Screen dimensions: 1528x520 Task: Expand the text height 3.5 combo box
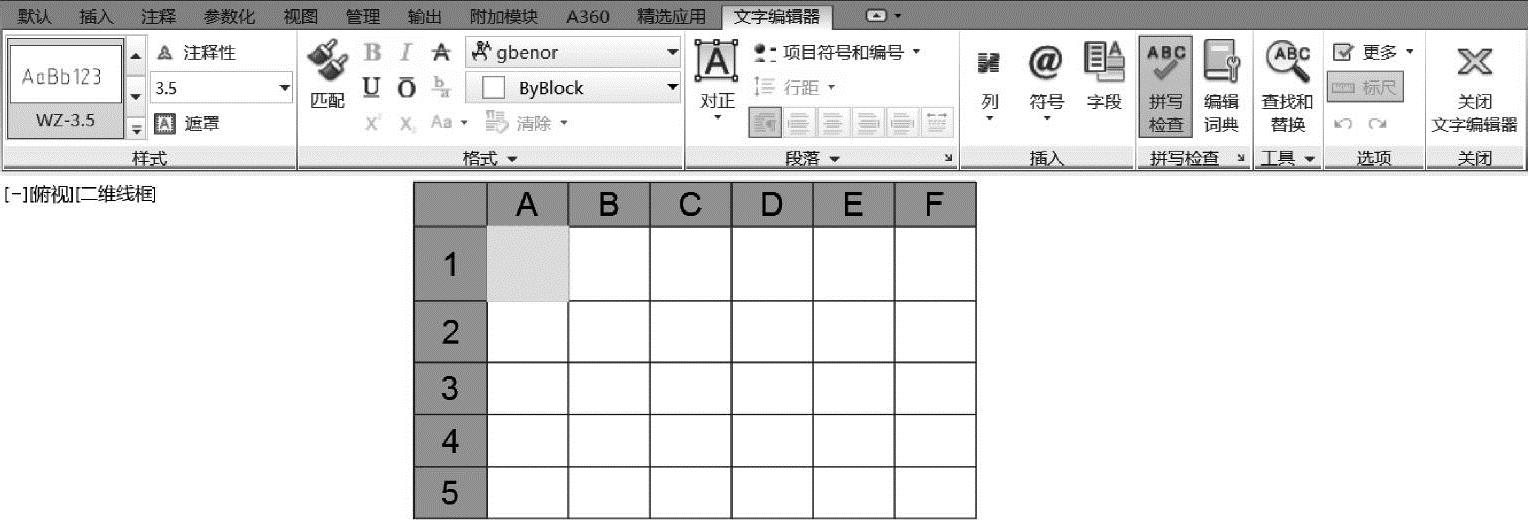pos(221,88)
